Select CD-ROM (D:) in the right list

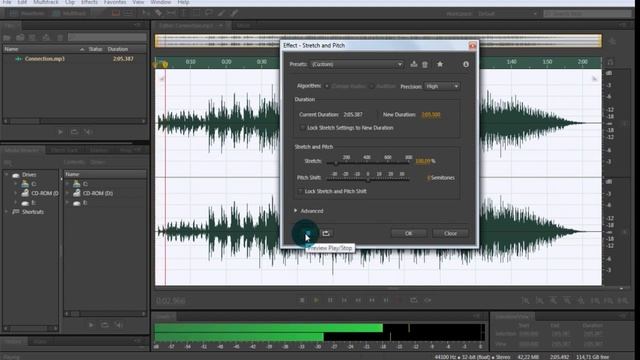[x=98, y=193]
